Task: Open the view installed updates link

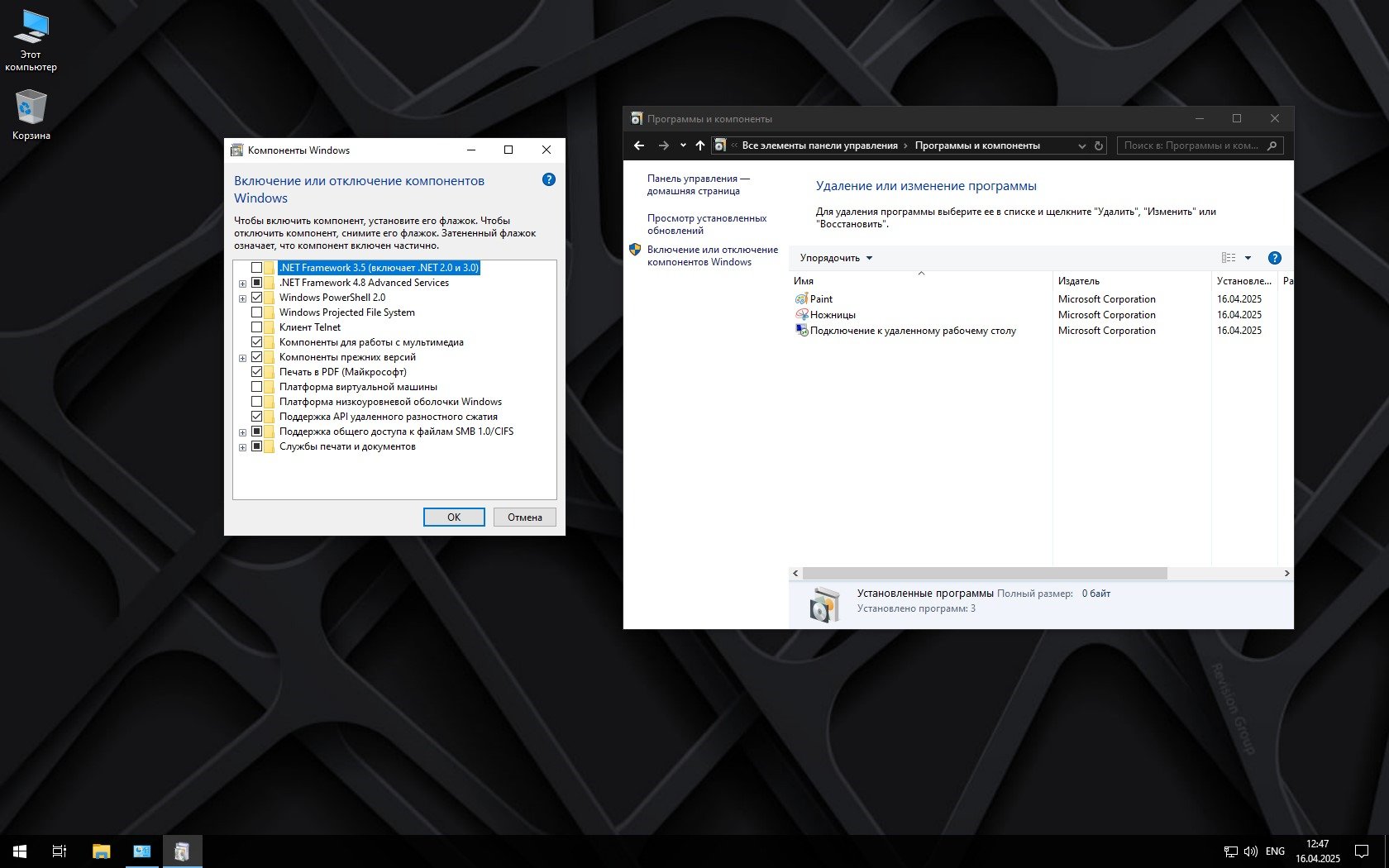Action: pyautogui.click(x=706, y=224)
